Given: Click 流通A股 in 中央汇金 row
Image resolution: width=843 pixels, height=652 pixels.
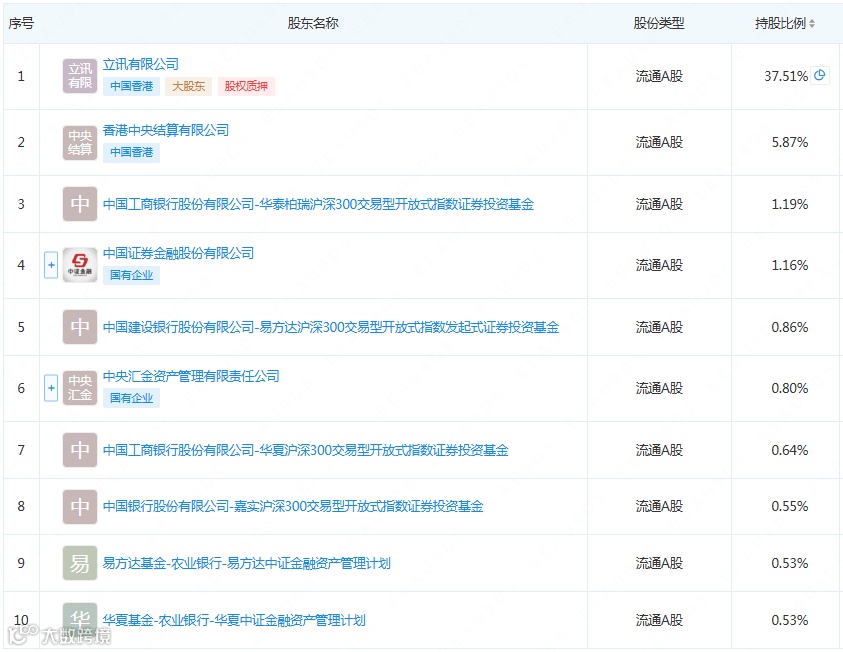Looking at the screenshot, I should pos(659,388).
